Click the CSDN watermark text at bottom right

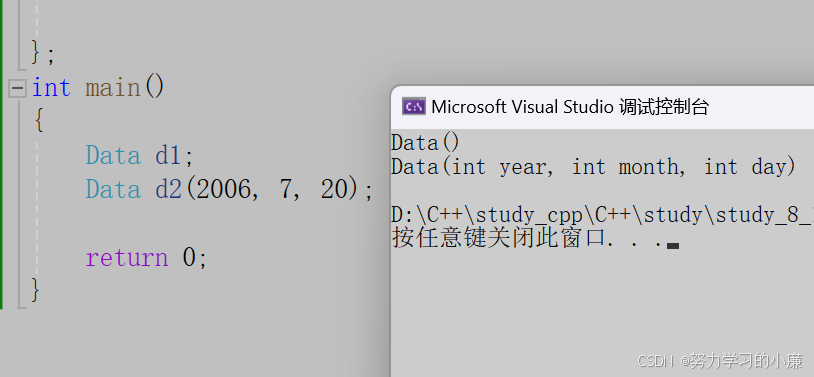click(720, 360)
